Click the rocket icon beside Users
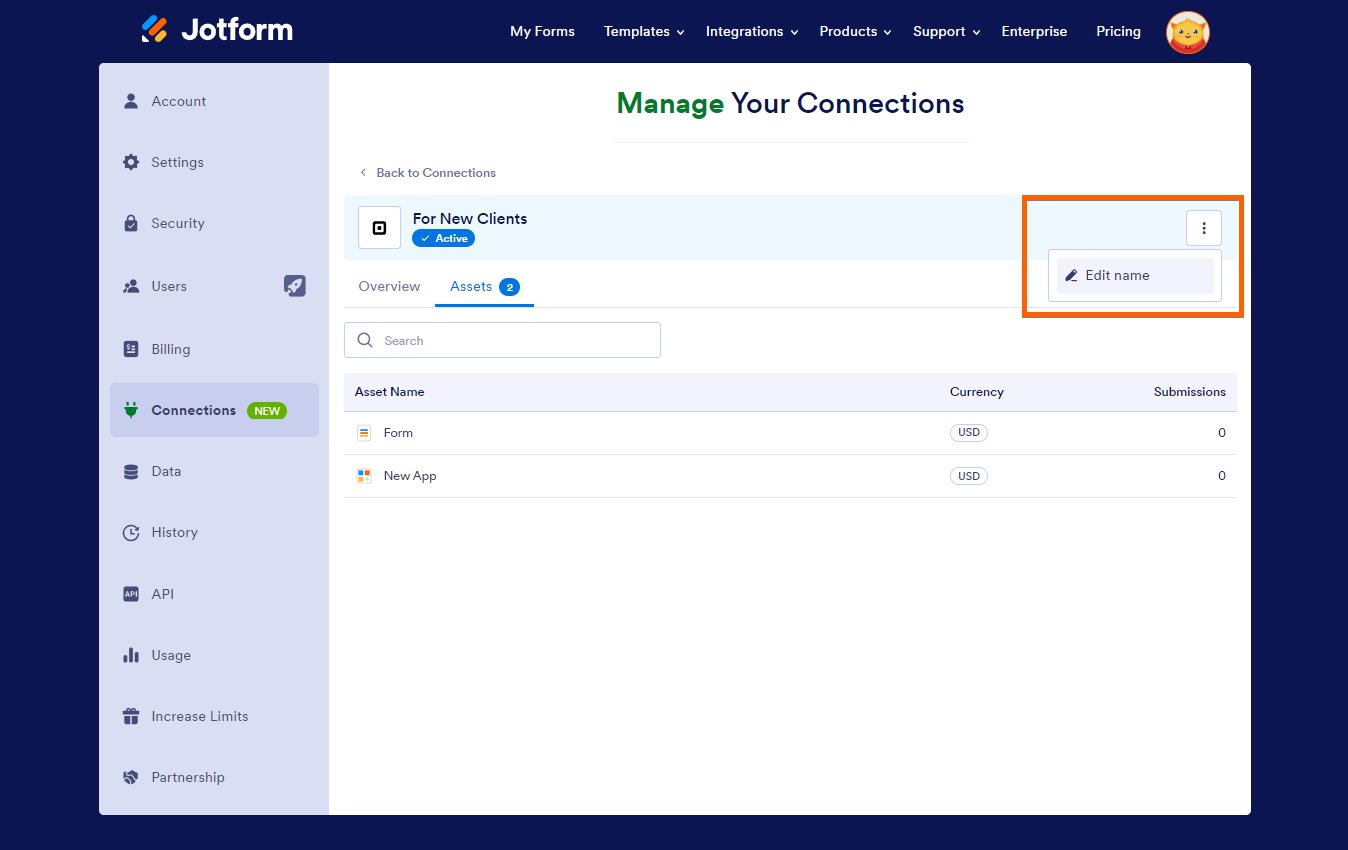This screenshot has width=1348, height=850. pos(294,286)
